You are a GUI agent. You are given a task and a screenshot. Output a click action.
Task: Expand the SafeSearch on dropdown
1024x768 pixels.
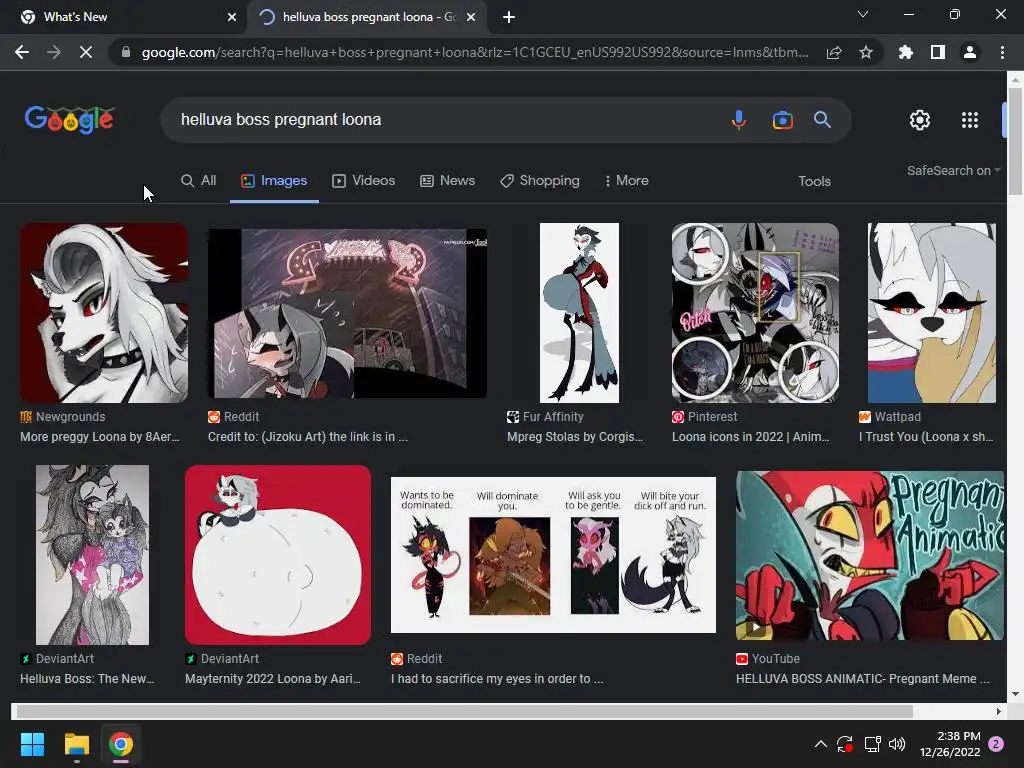[x=953, y=170]
